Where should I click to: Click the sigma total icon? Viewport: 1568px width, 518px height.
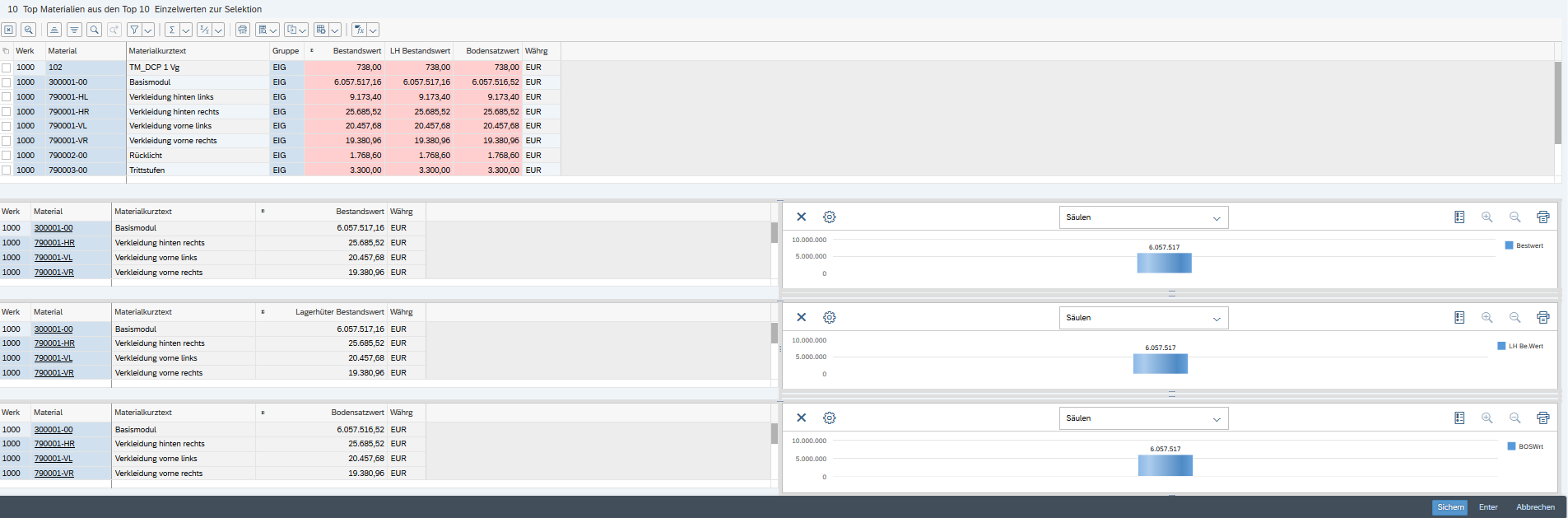(x=171, y=30)
